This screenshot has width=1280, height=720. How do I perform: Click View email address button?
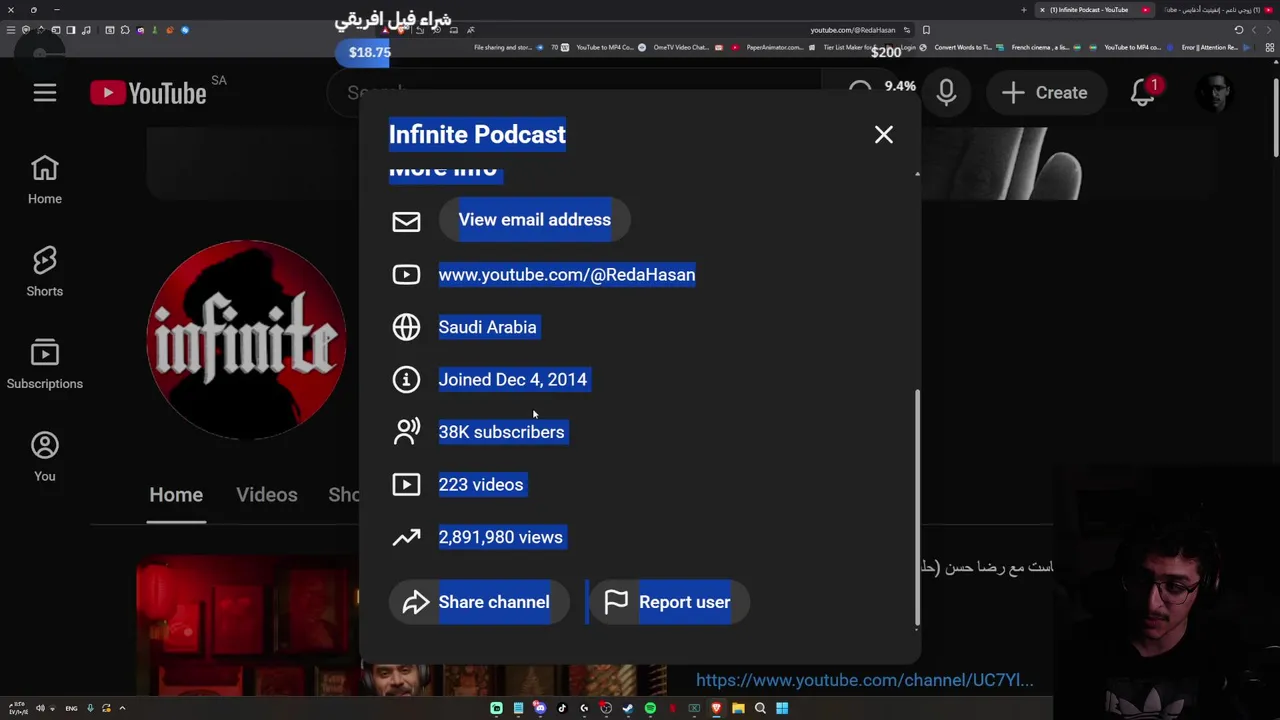(x=534, y=220)
